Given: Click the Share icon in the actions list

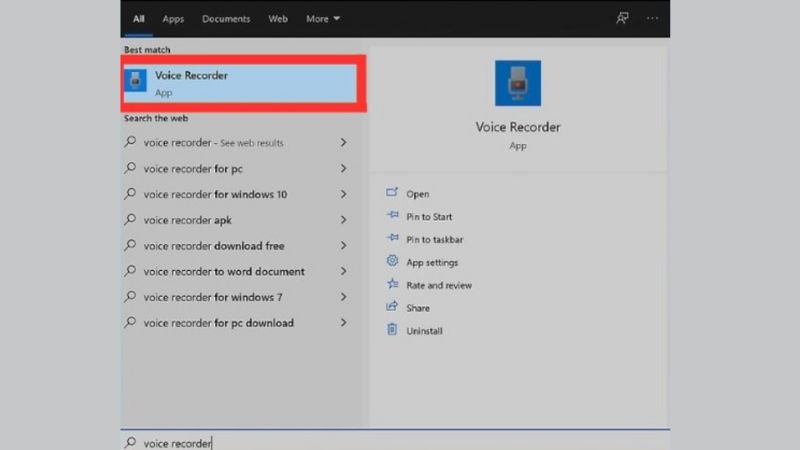Looking at the screenshot, I should [x=392, y=308].
